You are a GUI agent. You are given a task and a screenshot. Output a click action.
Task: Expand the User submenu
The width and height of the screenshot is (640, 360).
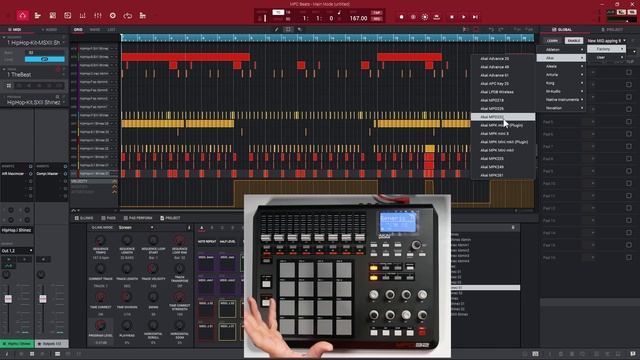pos(606,58)
